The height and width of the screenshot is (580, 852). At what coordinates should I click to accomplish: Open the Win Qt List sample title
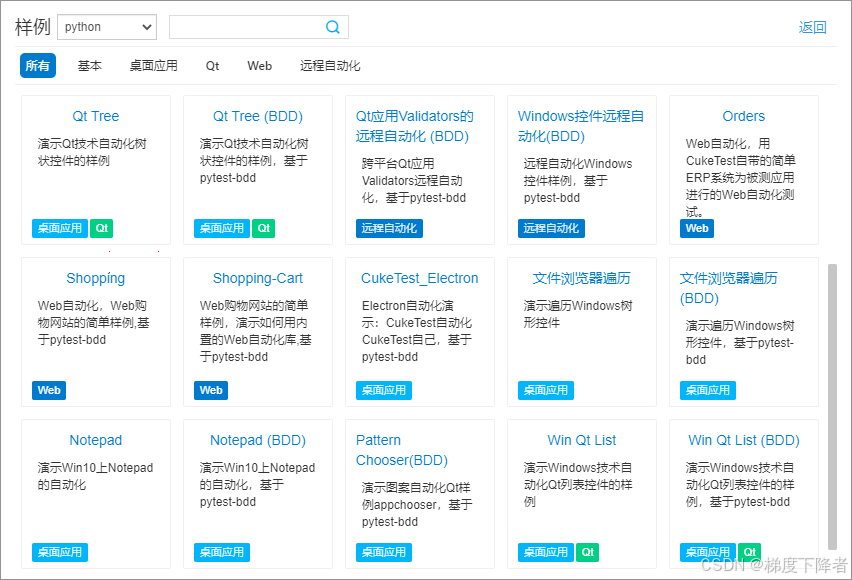pyautogui.click(x=581, y=440)
